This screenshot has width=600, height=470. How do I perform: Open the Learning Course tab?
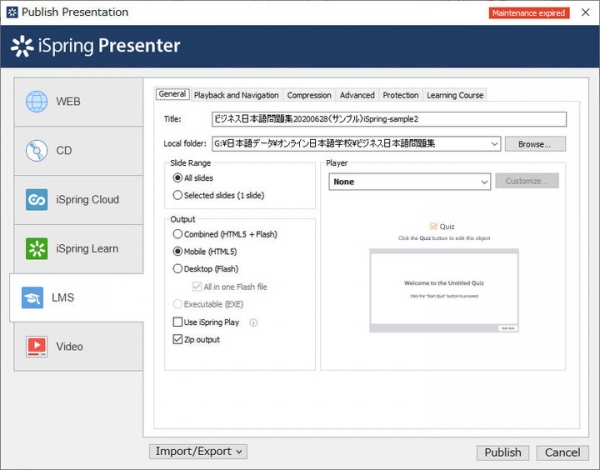click(x=455, y=95)
